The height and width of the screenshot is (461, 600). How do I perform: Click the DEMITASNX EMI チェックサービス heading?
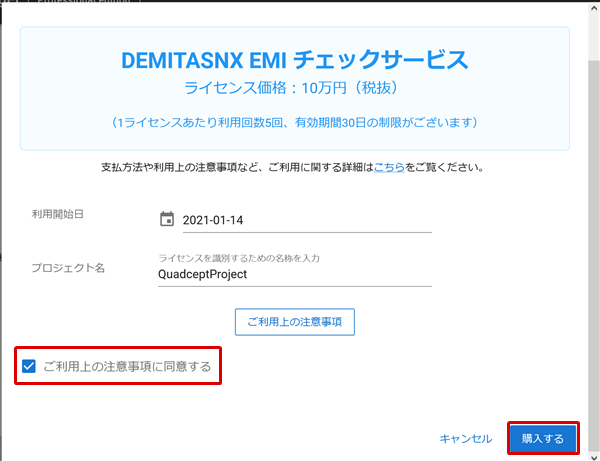[x=295, y=60]
